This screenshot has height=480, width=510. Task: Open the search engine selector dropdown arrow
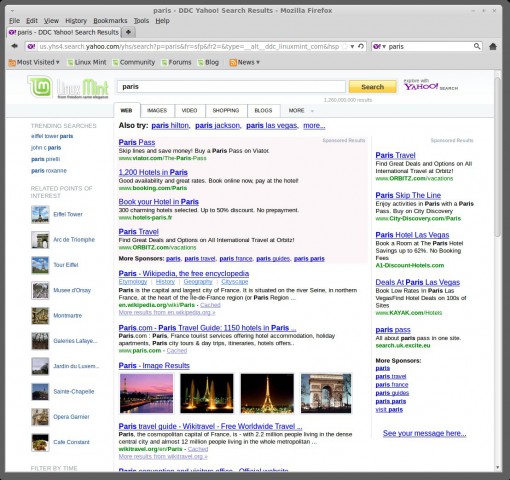(384, 47)
